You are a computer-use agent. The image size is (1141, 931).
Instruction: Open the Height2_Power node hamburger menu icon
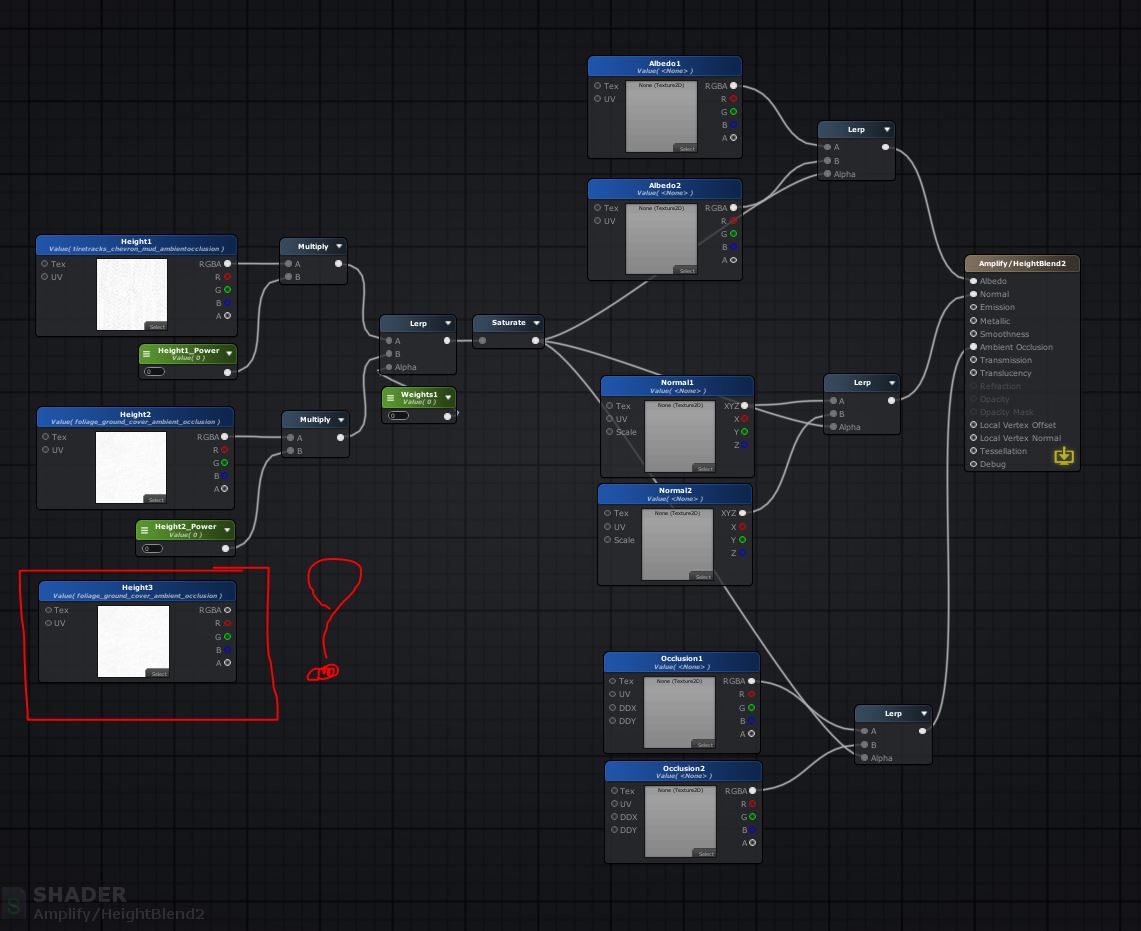(x=144, y=530)
